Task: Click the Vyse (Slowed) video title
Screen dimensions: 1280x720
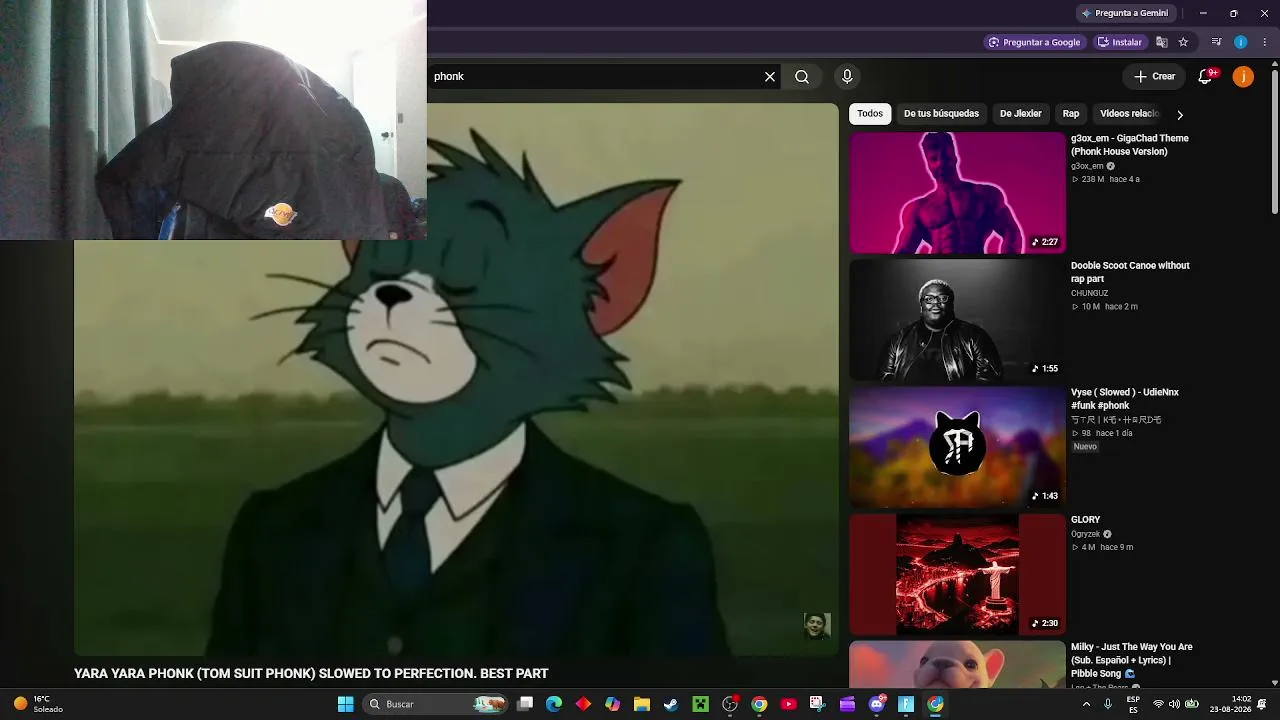Action: pyautogui.click(x=1125, y=399)
